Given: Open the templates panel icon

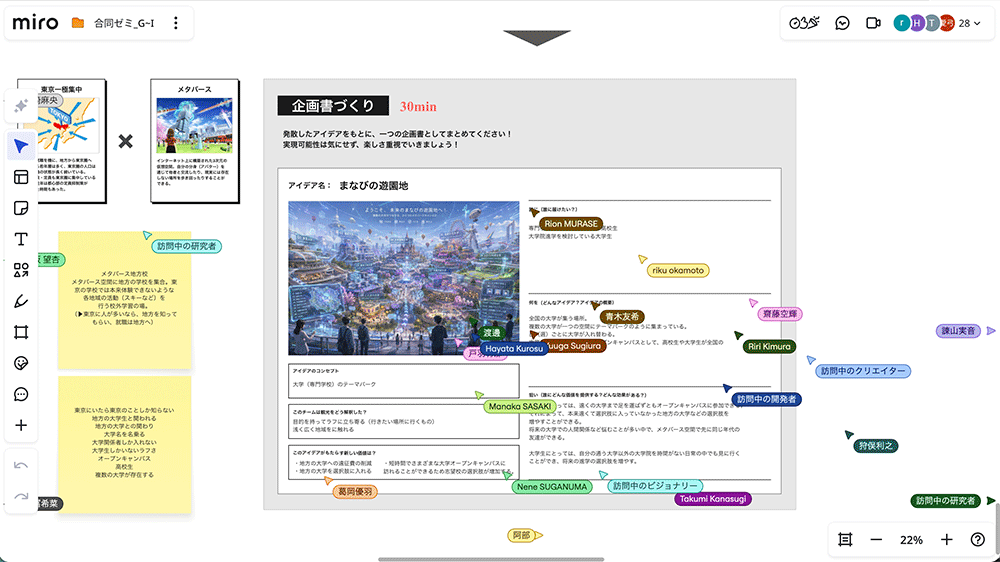Looking at the screenshot, I should click(21, 177).
